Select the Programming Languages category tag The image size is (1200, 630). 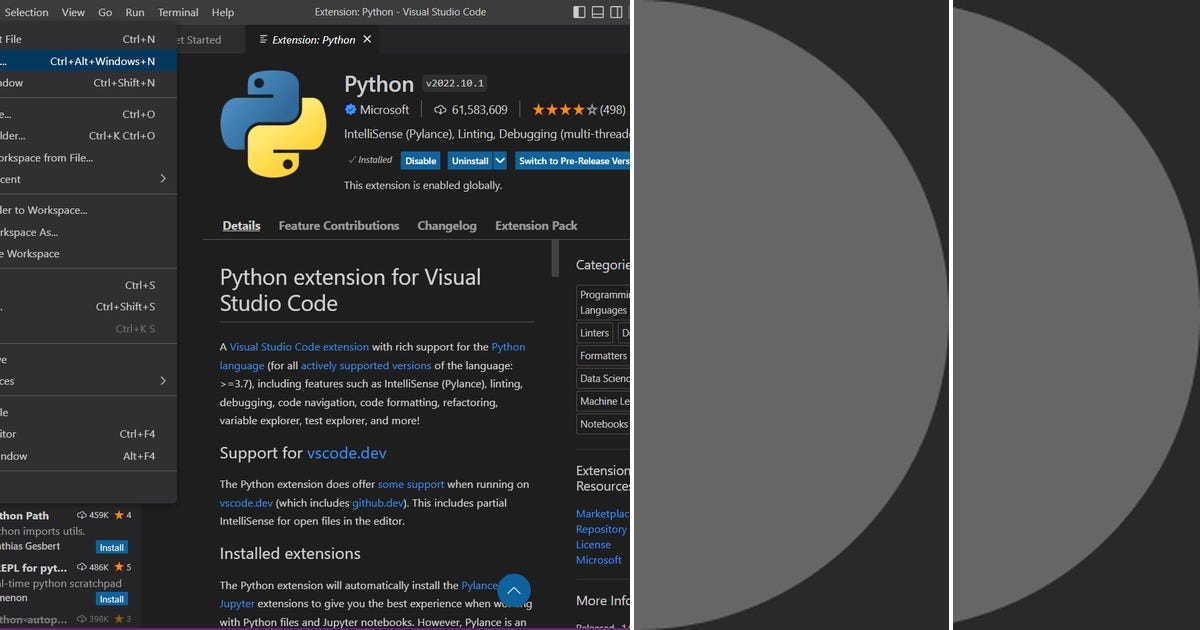[603, 302]
